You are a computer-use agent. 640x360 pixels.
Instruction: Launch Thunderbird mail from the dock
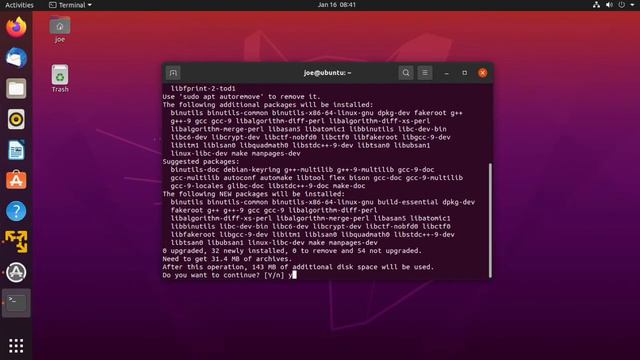coord(16,58)
